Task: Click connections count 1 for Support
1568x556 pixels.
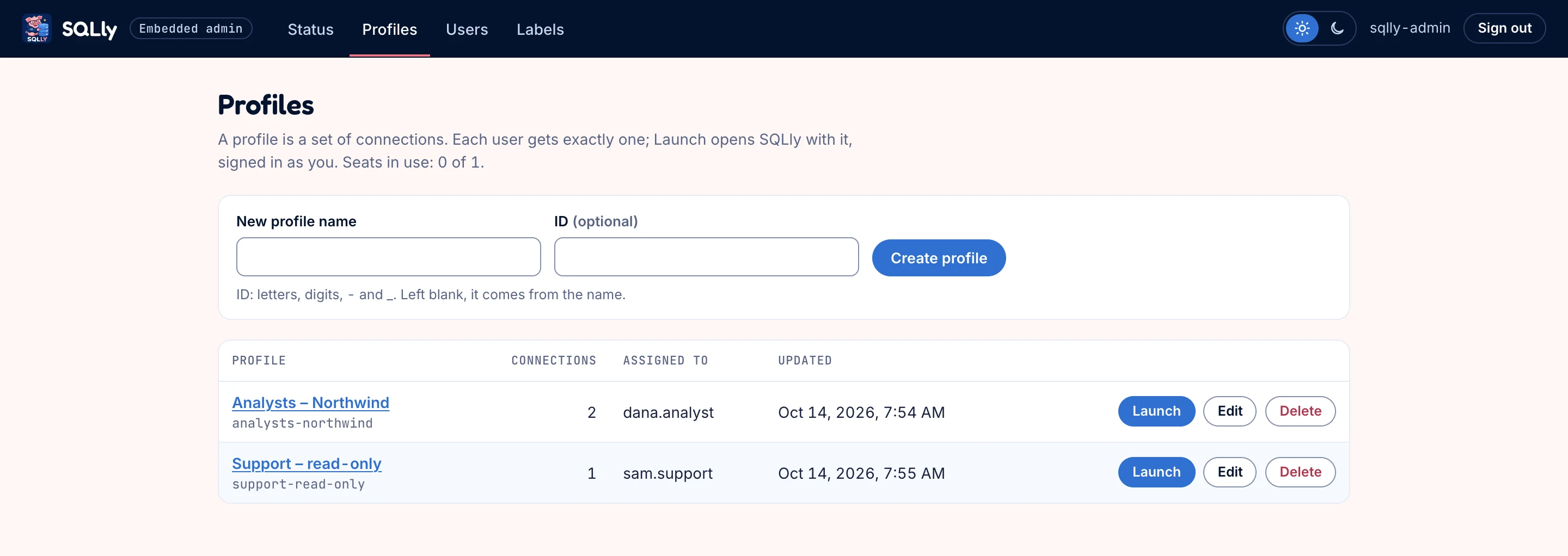Action: [x=591, y=473]
